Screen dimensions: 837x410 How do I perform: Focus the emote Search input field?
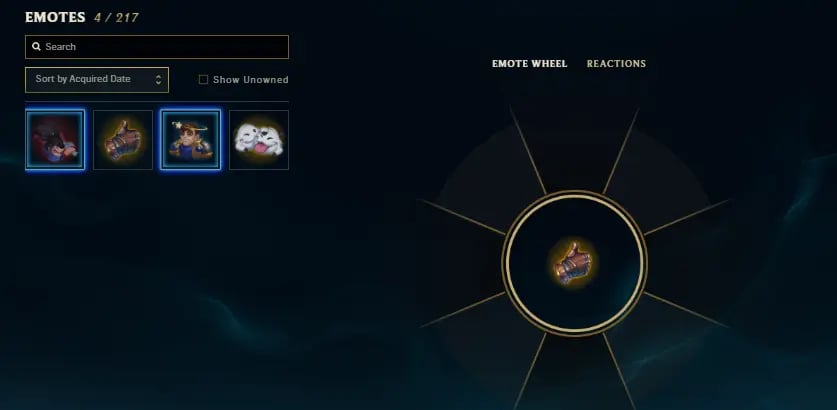tap(157, 47)
